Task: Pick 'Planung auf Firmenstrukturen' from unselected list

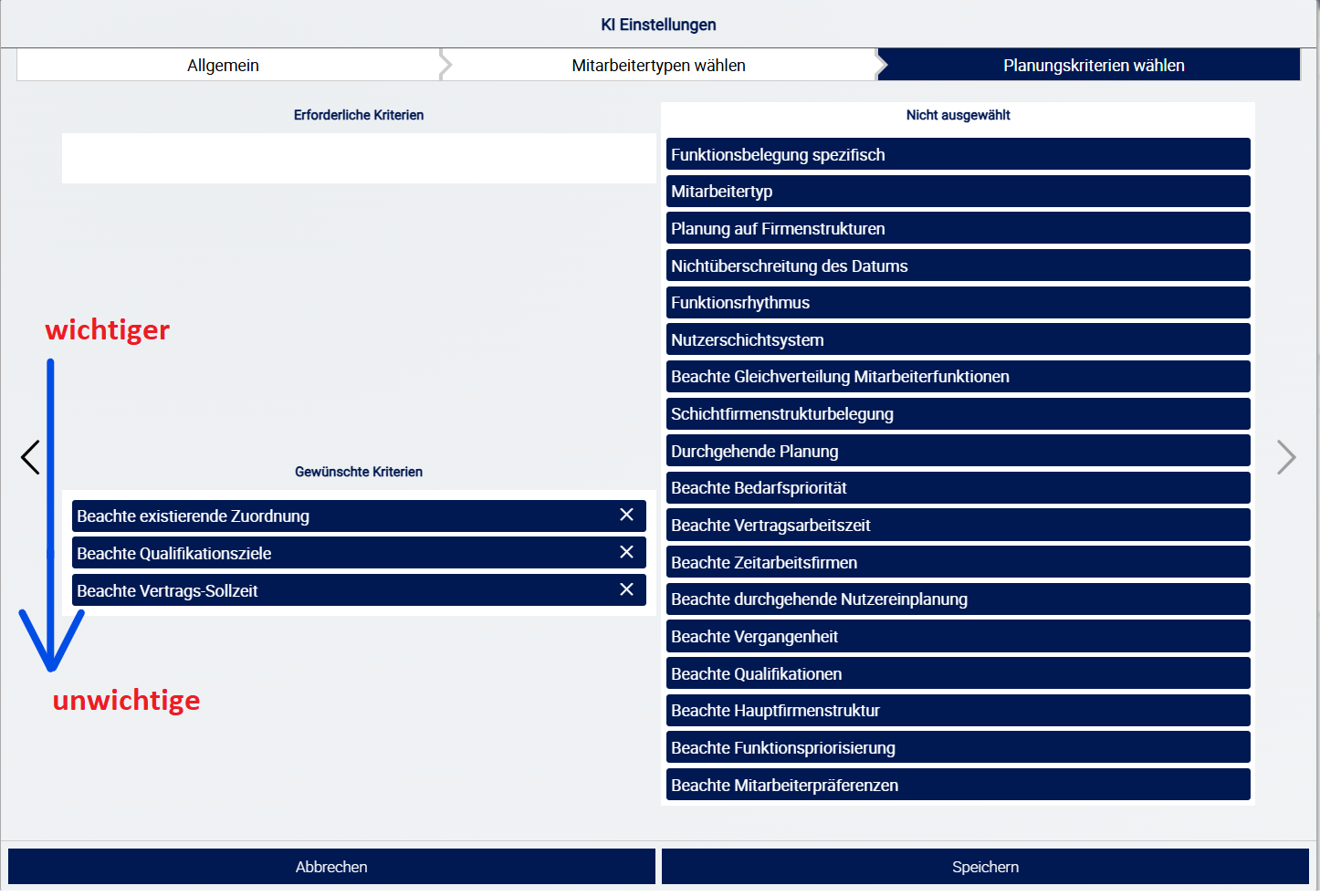Action: coord(958,228)
